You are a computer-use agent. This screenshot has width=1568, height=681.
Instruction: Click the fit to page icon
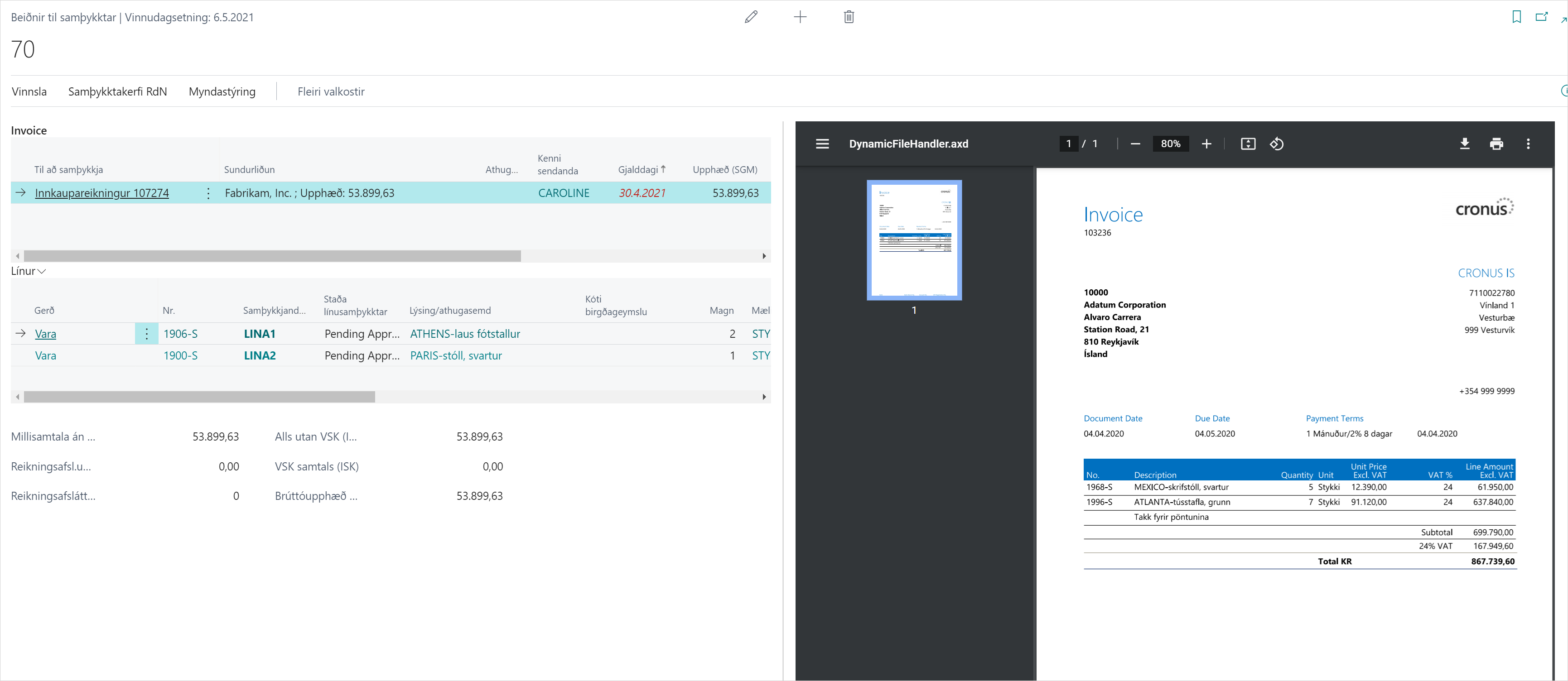(1248, 144)
